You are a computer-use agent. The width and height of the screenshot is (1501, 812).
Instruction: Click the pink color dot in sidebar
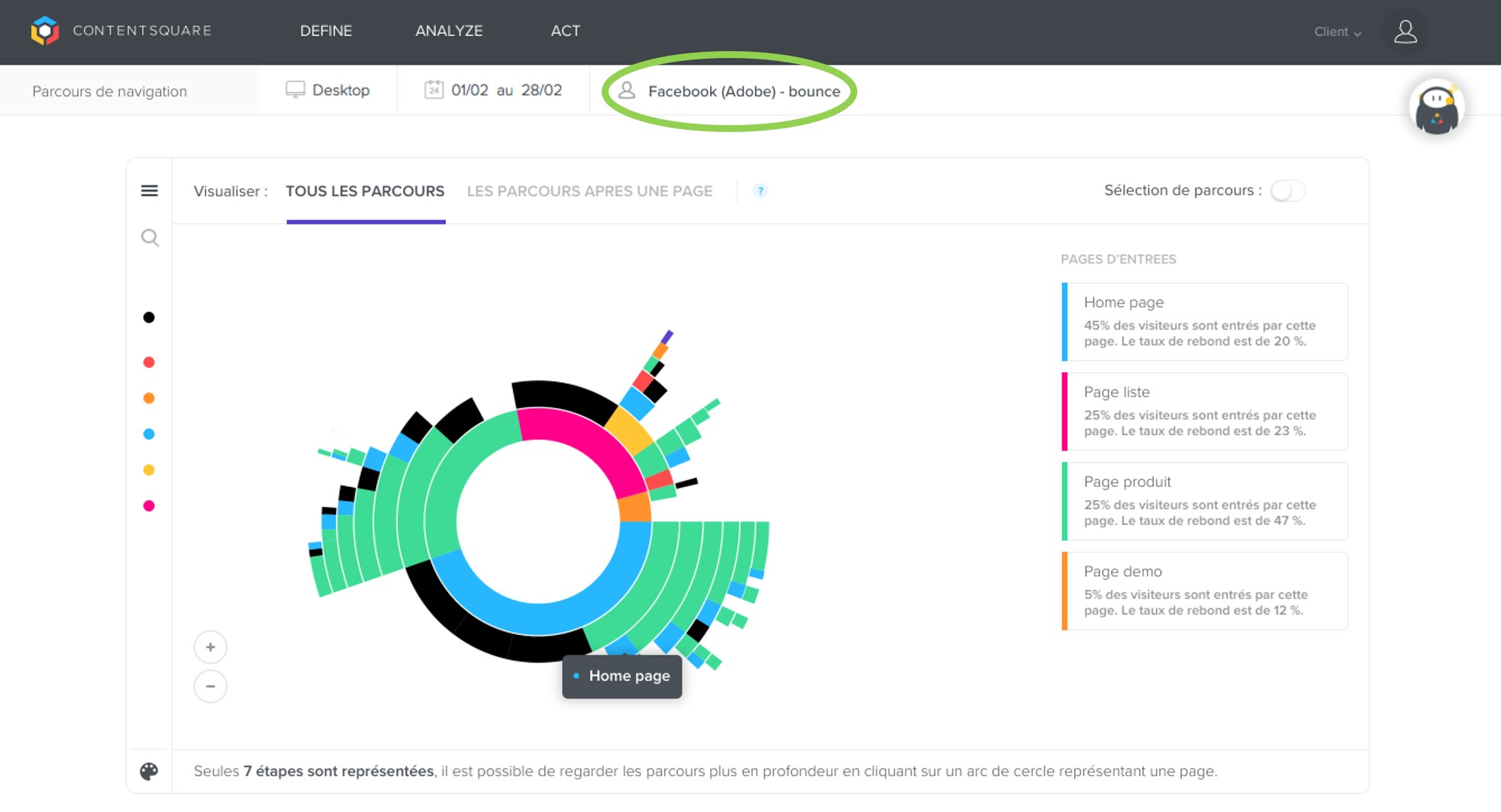(149, 506)
